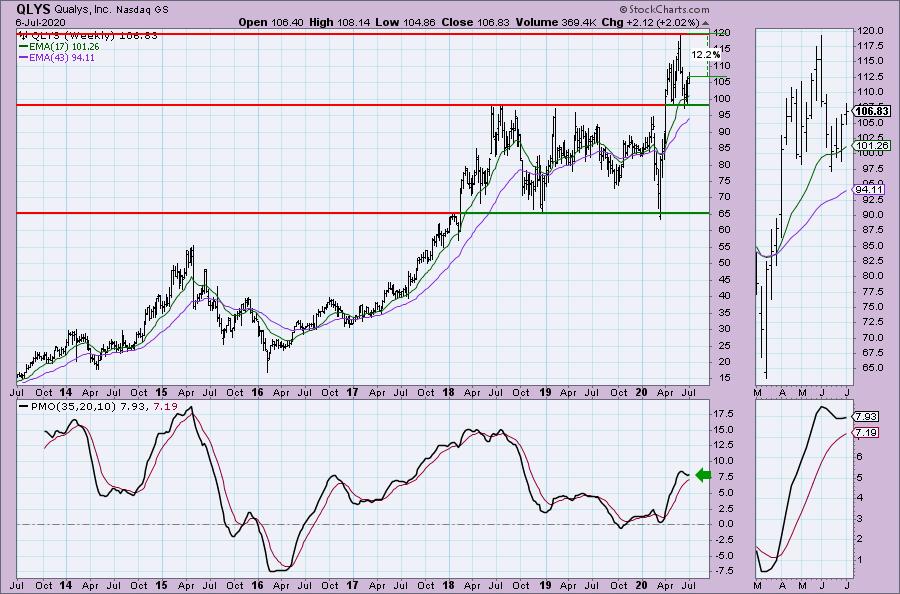Click the 17.5 label on PMO axis

coord(725,414)
